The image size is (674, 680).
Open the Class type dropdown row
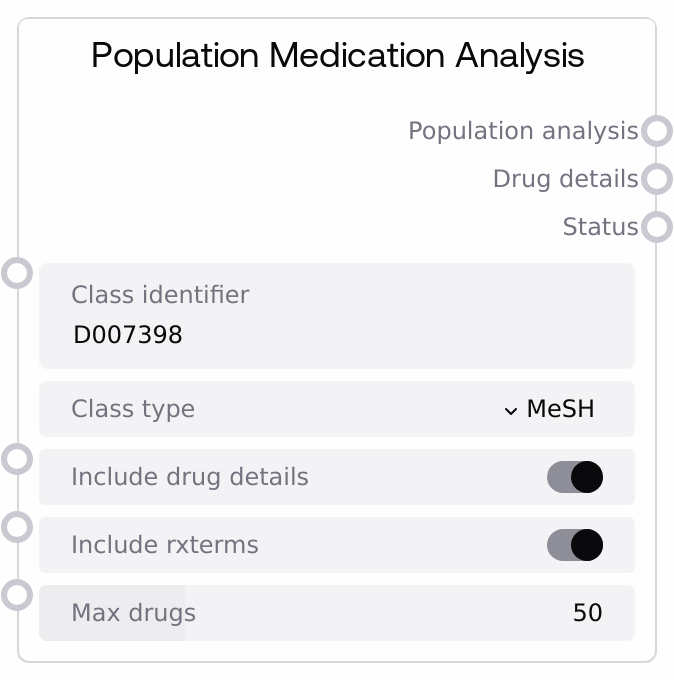(336, 409)
